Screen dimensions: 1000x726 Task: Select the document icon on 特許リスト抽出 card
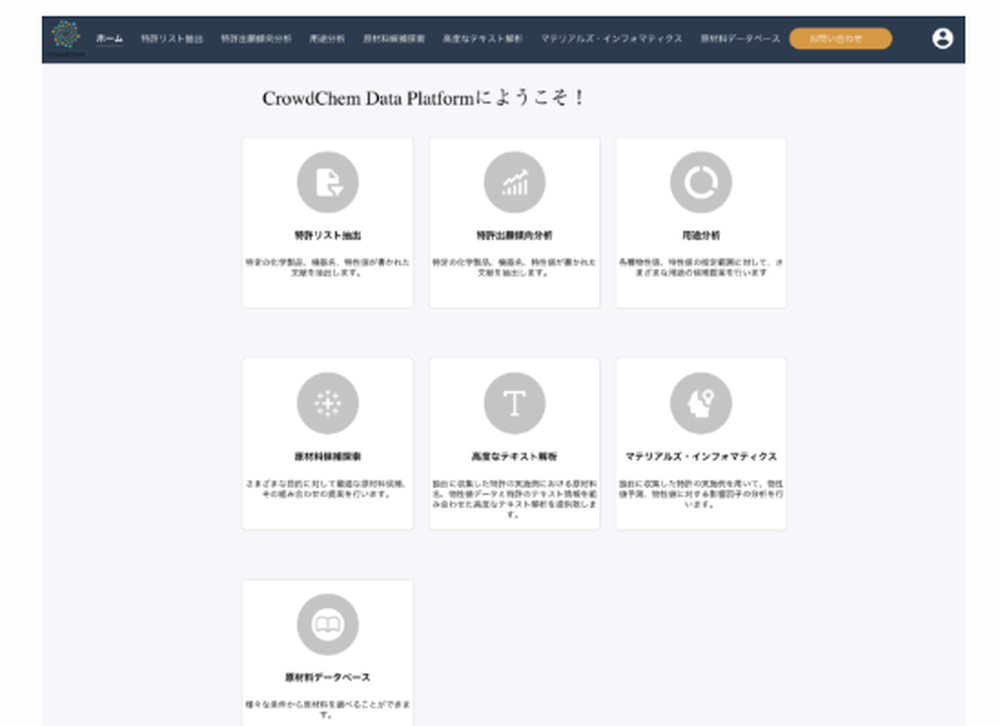[327, 182]
